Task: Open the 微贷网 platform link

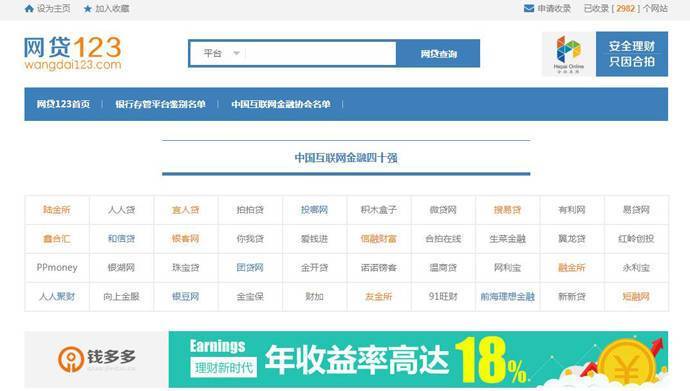Action: [443, 210]
